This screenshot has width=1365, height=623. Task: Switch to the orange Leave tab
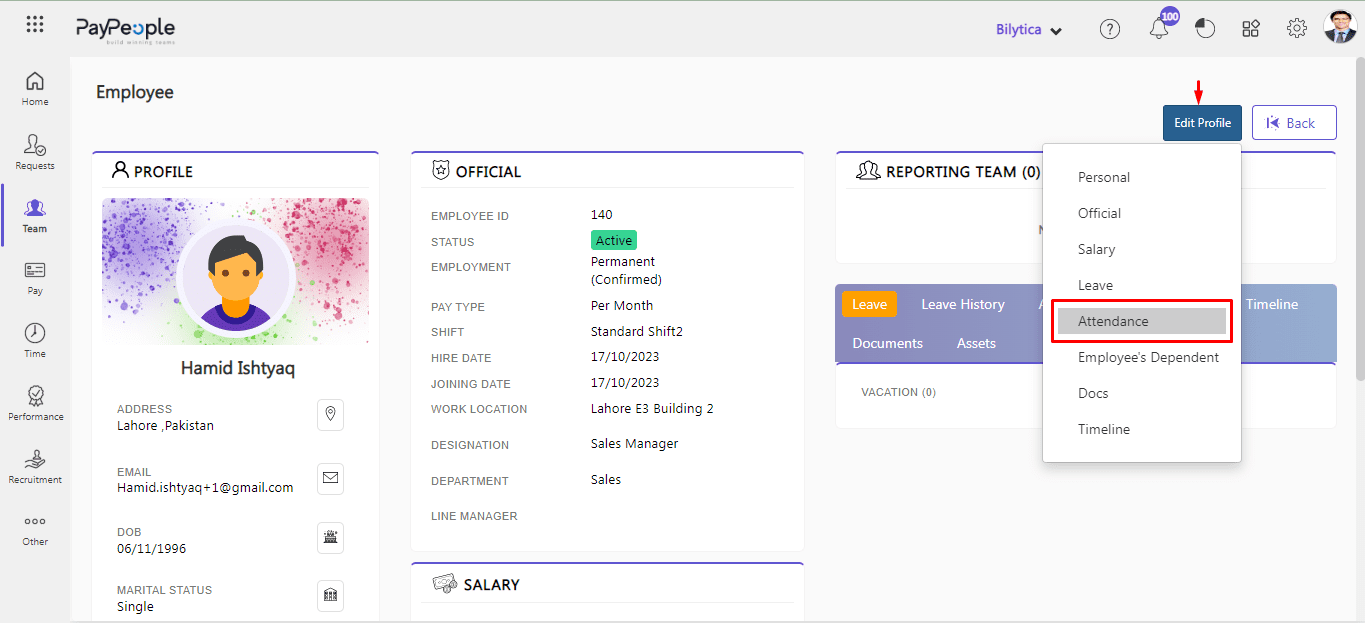[x=869, y=305]
